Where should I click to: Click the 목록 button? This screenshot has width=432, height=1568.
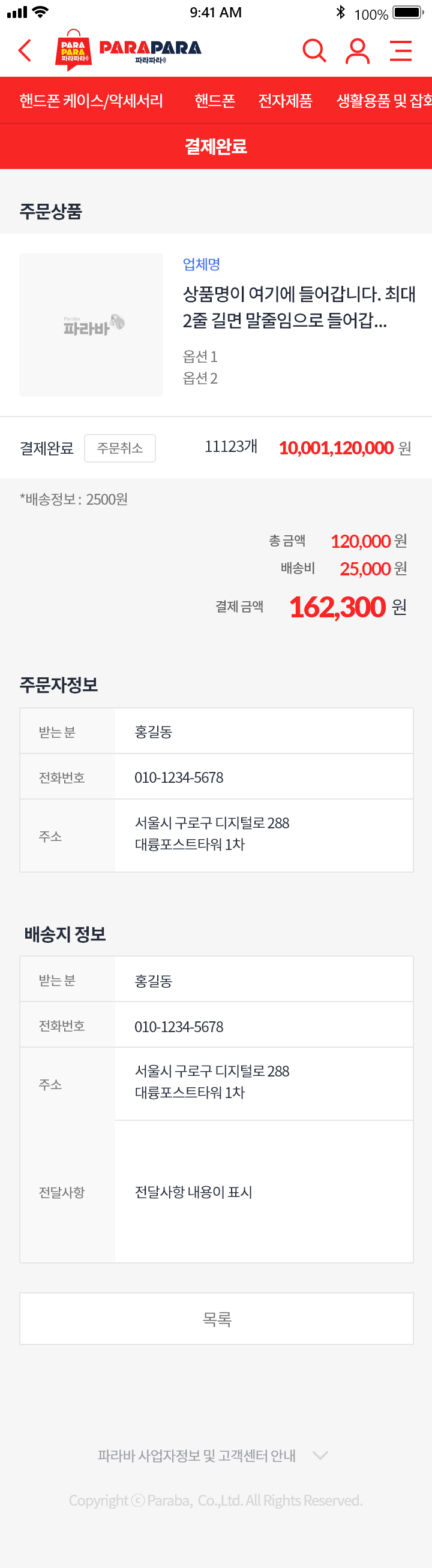pyautogui.click(x=217, y=1319)
